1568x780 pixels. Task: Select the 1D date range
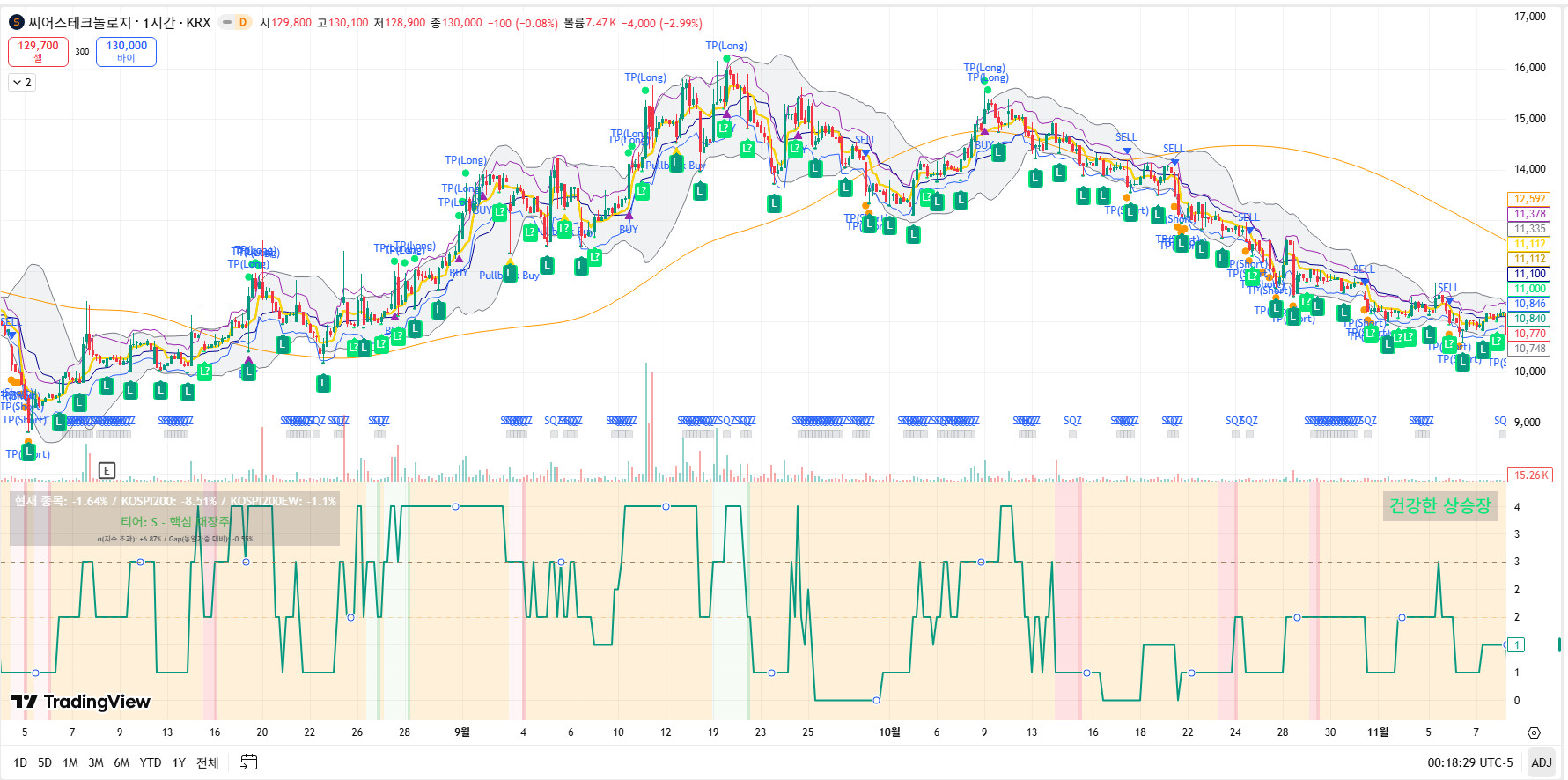20,762
